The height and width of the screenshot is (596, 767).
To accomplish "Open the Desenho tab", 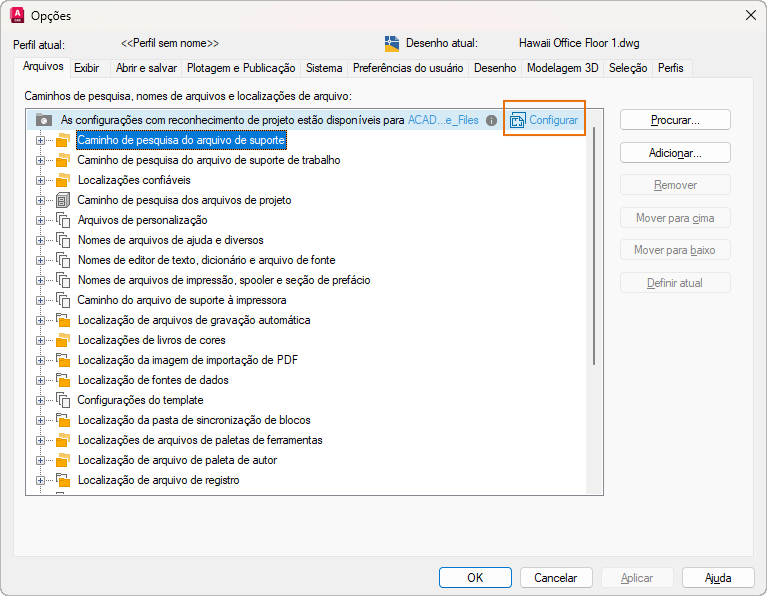I will coord(495,68).
